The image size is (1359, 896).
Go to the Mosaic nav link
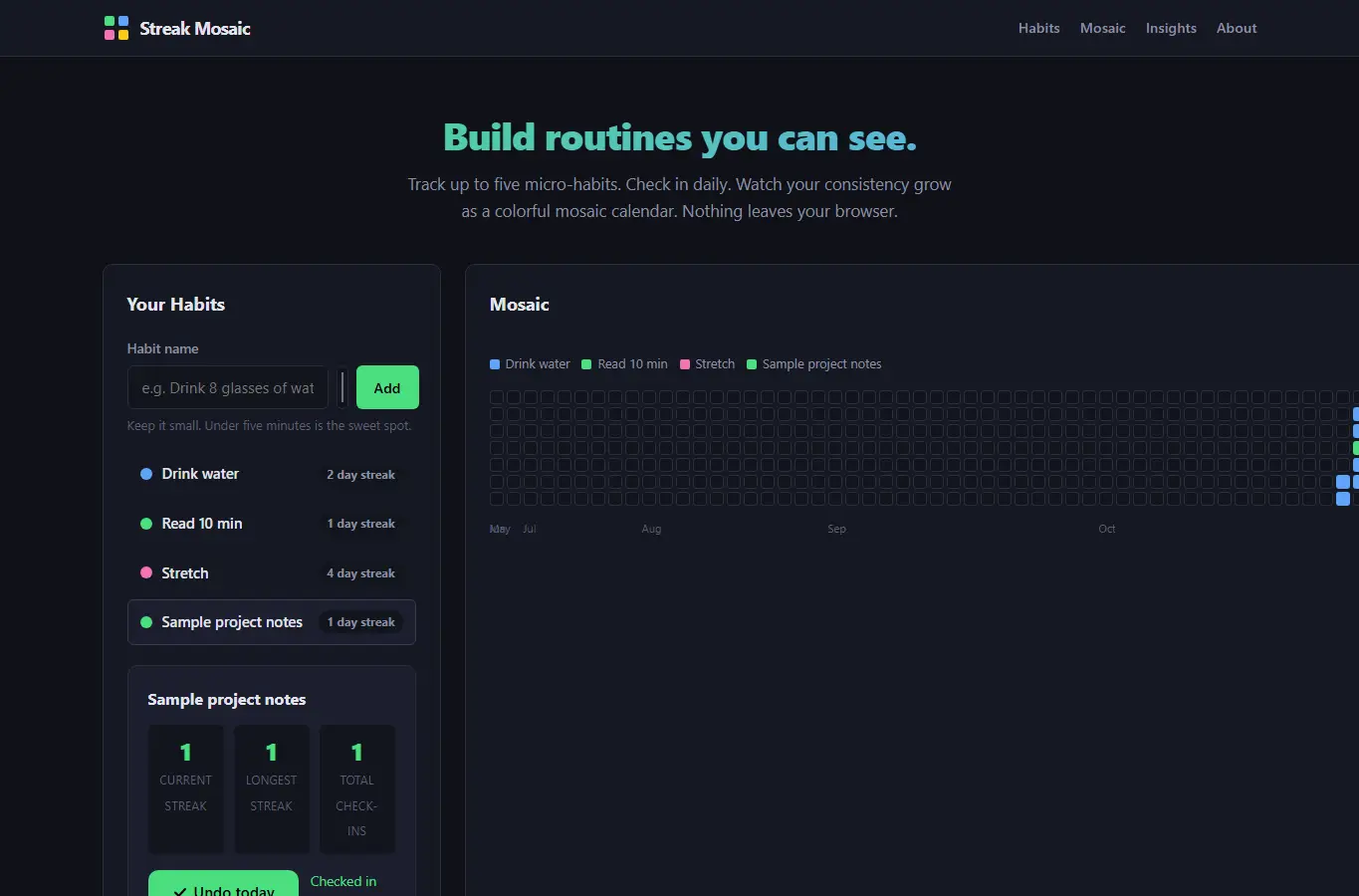click(x=1102, y=28)
